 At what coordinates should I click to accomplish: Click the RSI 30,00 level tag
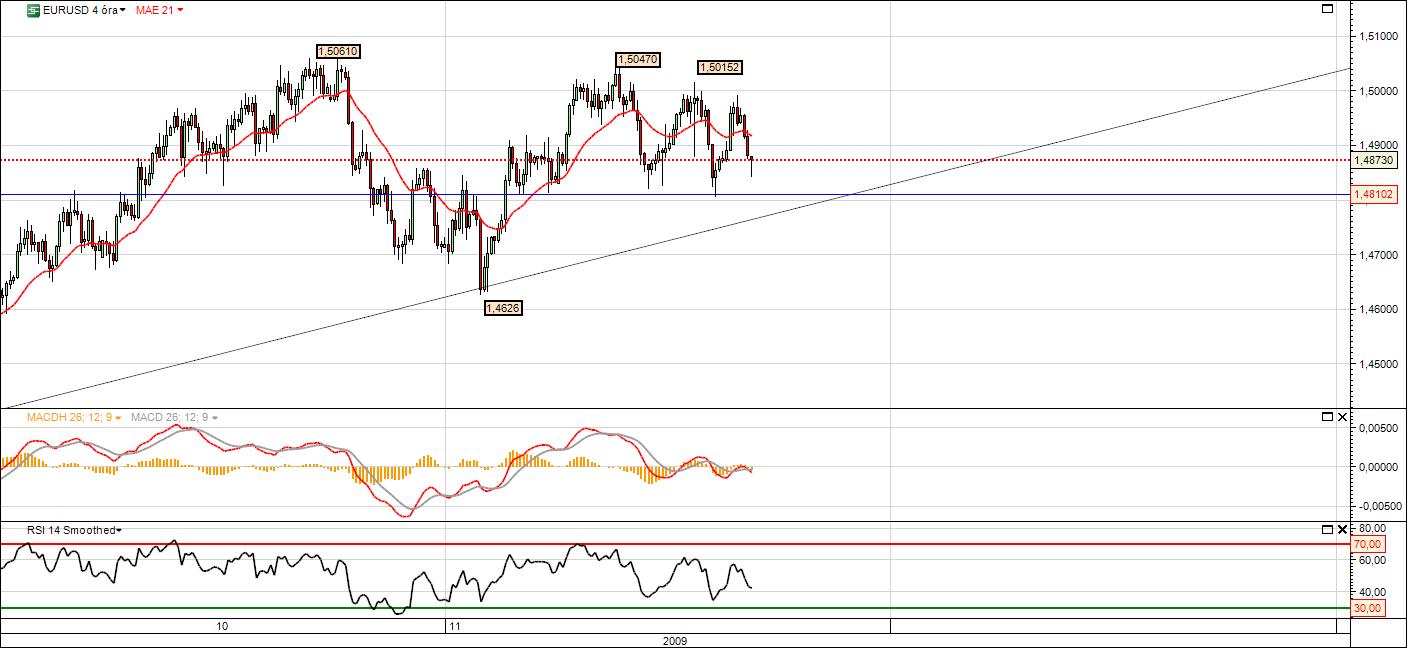point(1367,608)
